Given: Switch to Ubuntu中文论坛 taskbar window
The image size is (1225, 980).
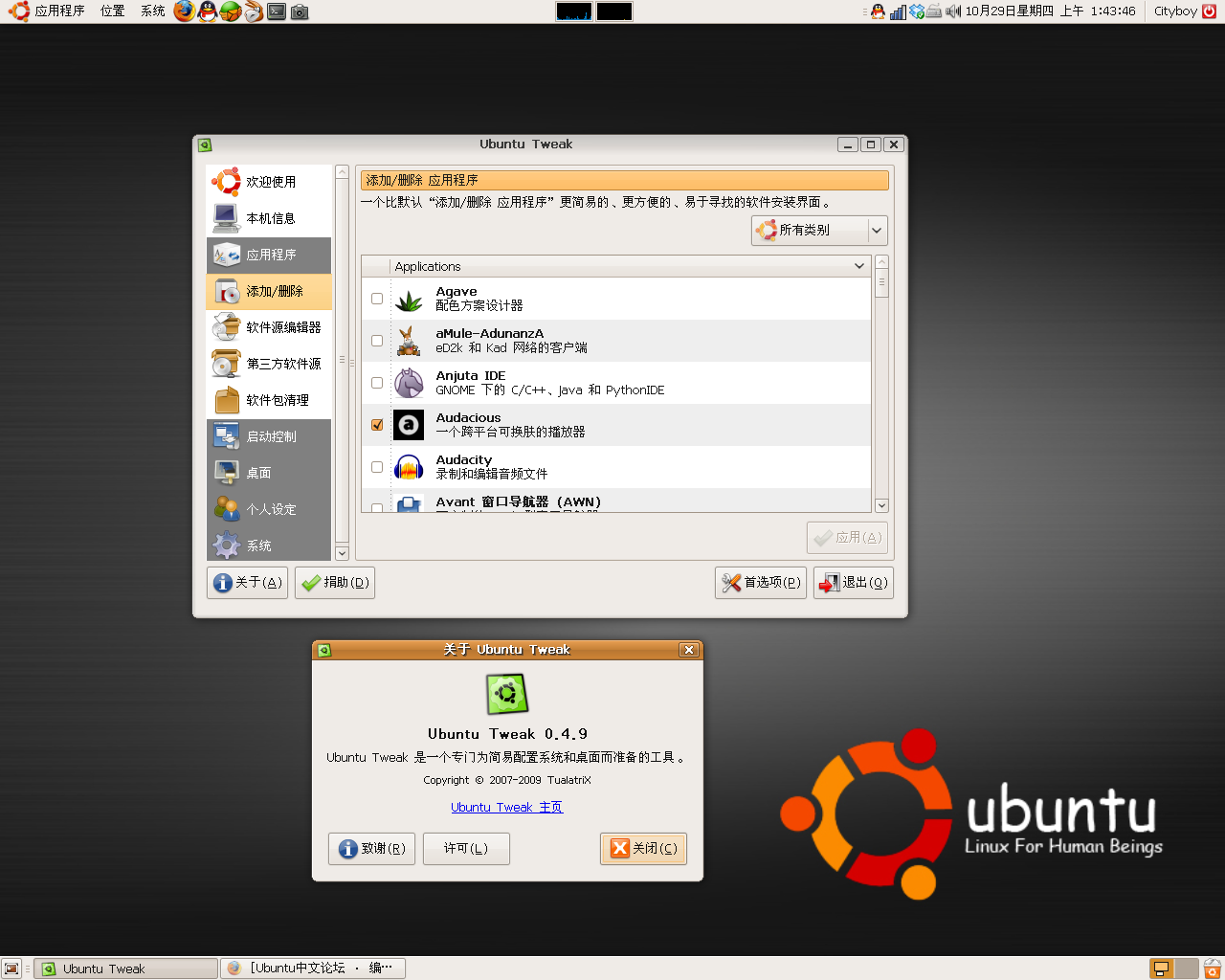Looking at the screenshot, I should (313, 969).
